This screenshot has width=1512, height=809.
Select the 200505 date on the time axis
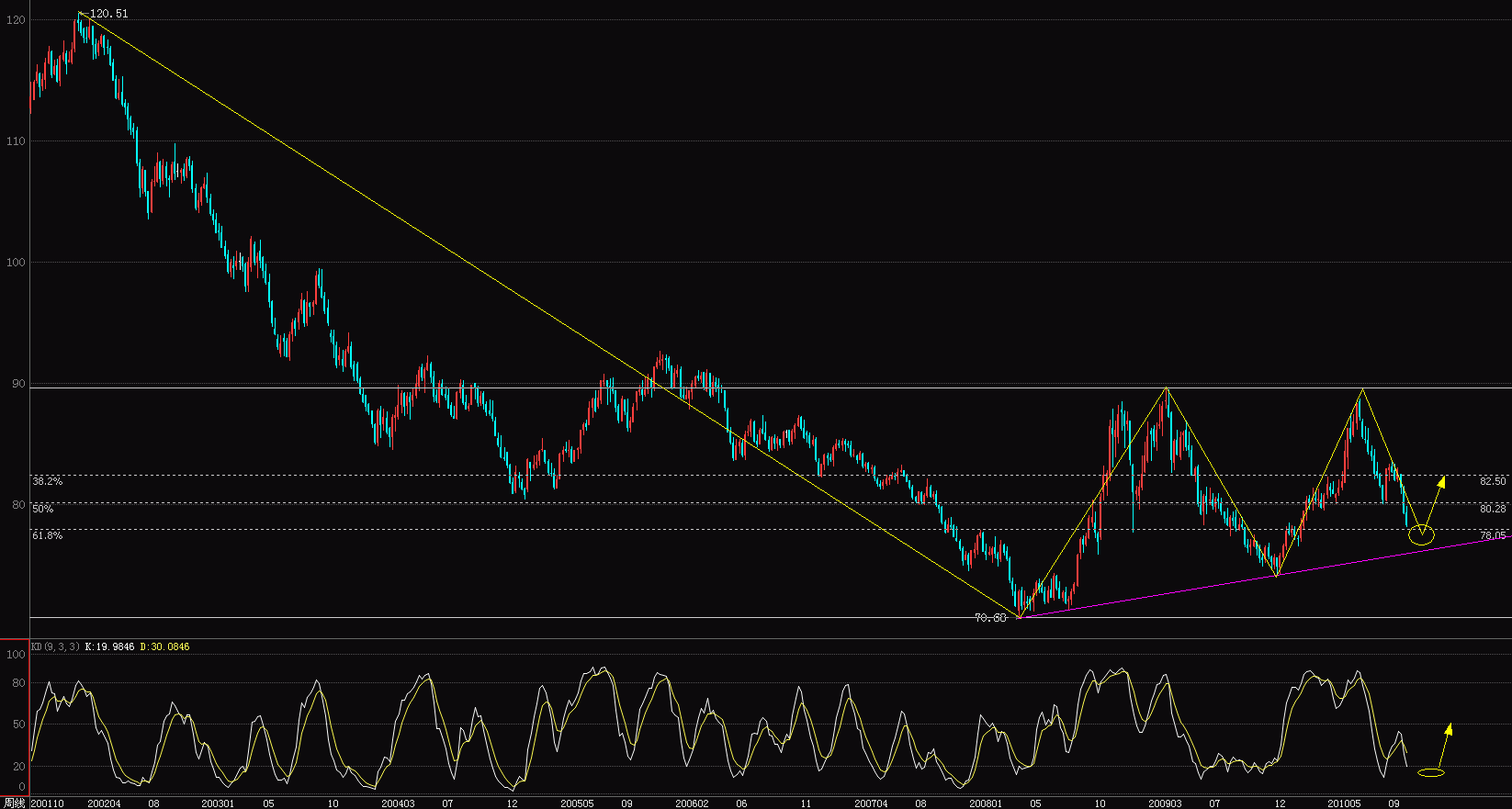(x=577, y=803)
